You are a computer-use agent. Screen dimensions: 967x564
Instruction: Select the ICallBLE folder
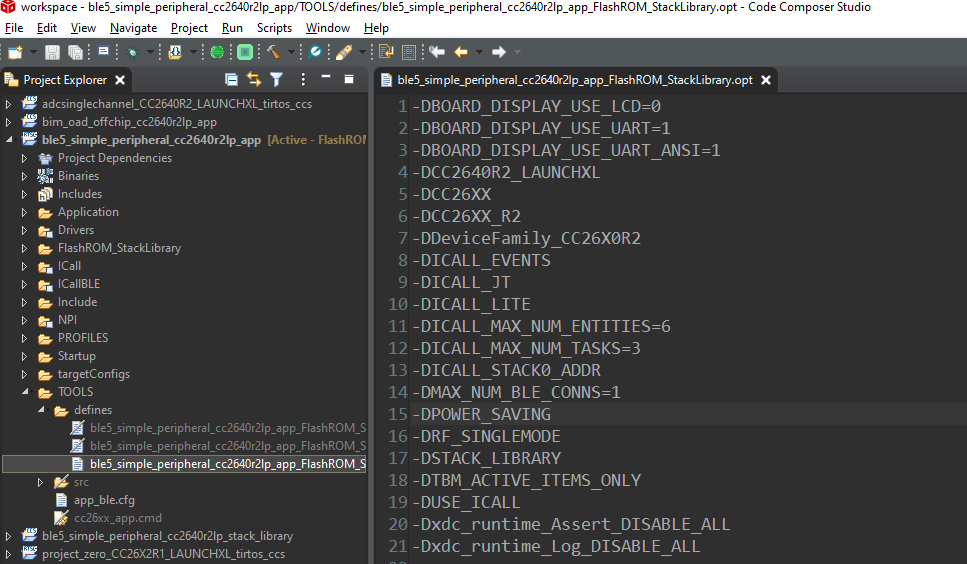pyautogui.click(x=78, y=284)
